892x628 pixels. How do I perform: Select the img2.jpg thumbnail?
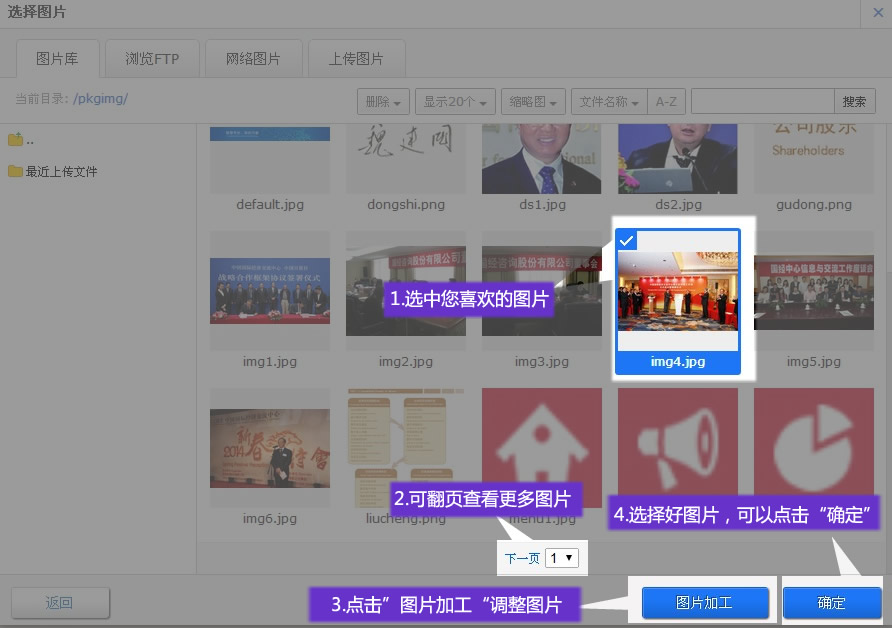406,291
